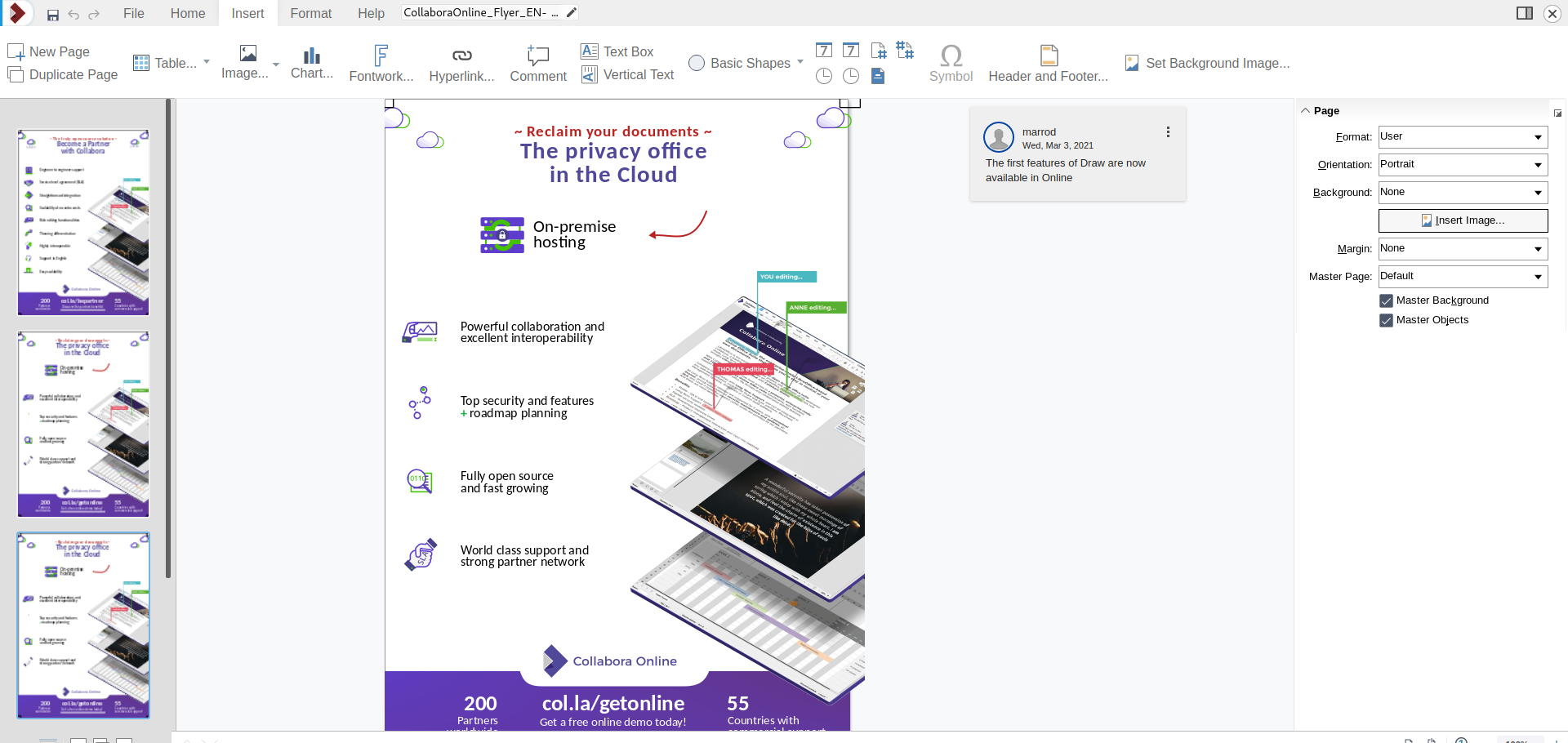Insert a Table
Viewport: 1568px width, 743px height.
coord(165,63)
